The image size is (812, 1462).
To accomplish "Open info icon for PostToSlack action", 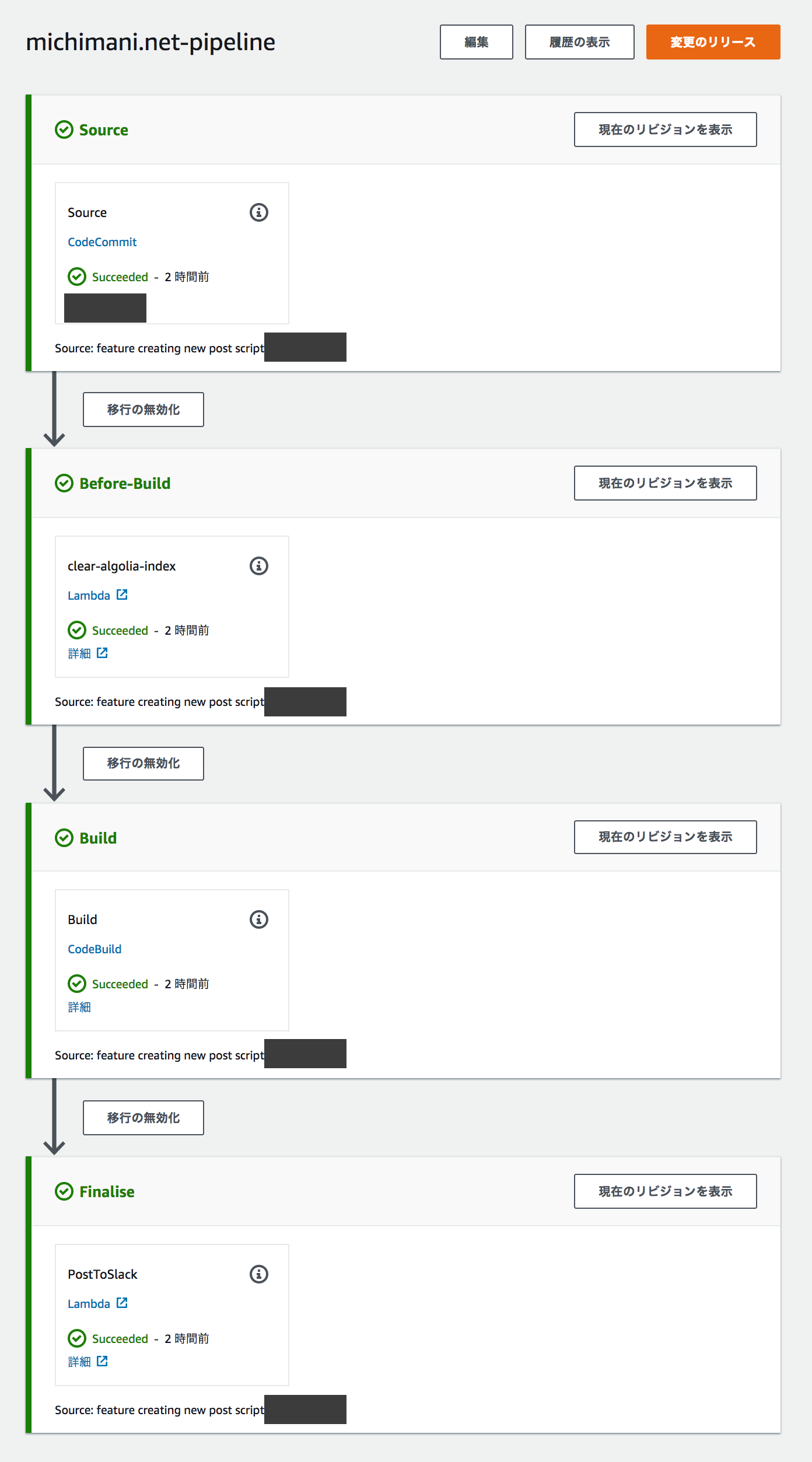I will tap(259, 1274).
